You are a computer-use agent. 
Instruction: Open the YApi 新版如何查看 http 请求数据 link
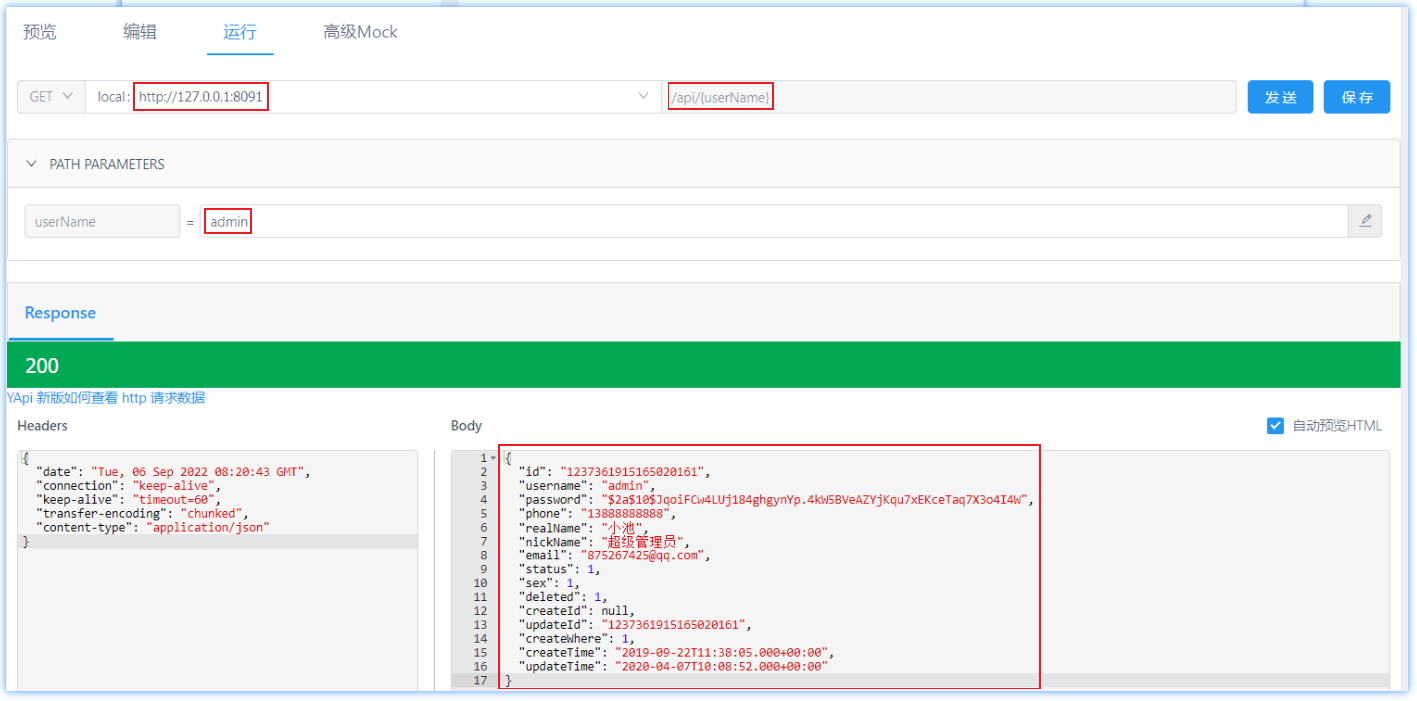106,397
